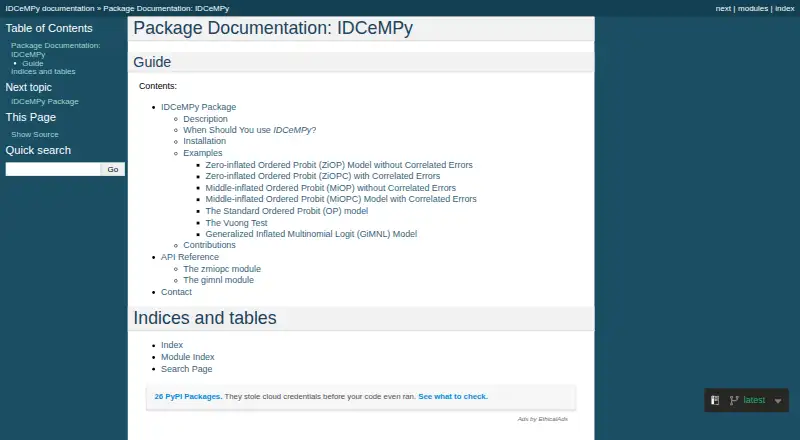Click the Read the Docs book icon

click(715, 401)
